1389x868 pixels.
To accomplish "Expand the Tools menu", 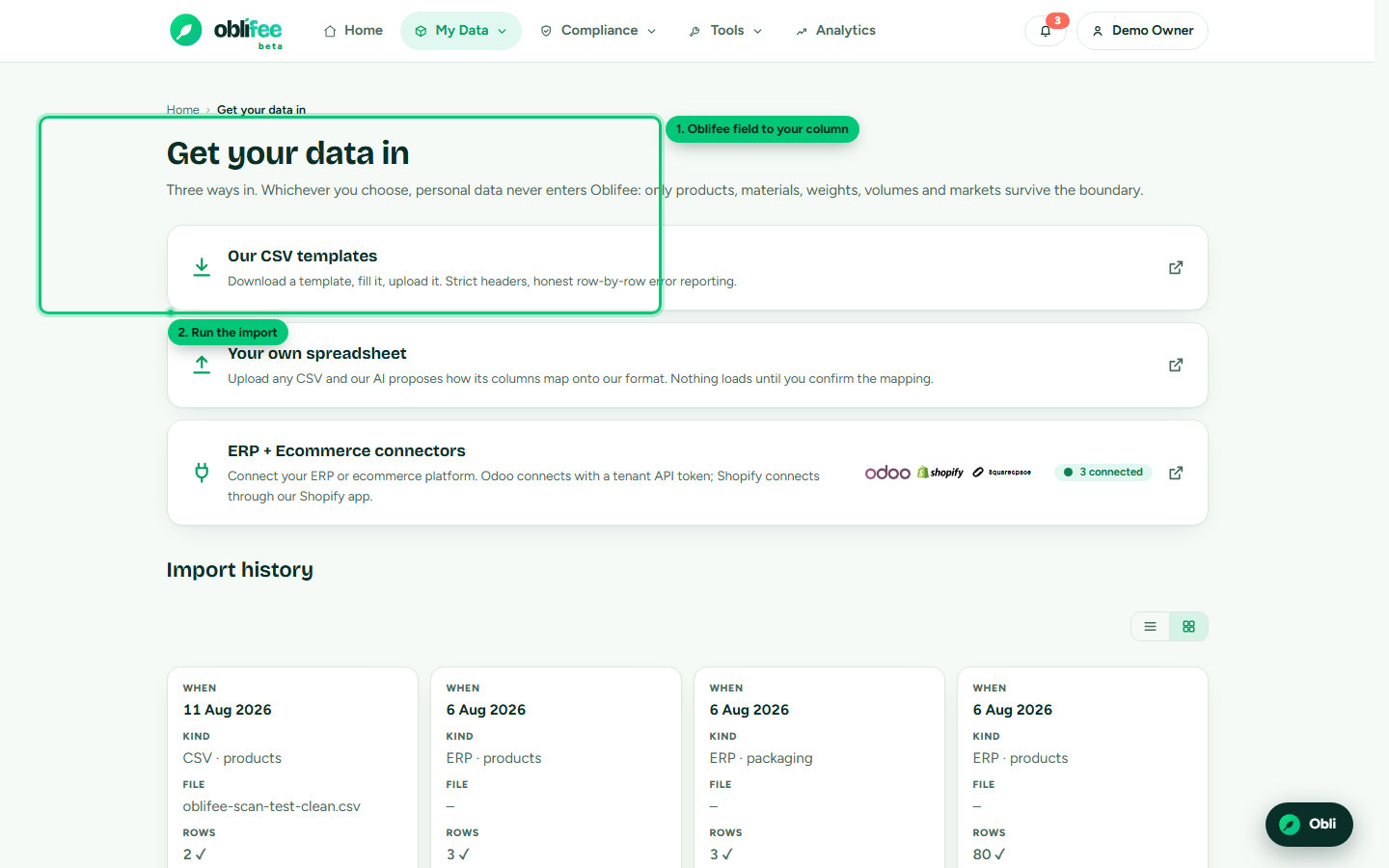I will coord(725,31).
